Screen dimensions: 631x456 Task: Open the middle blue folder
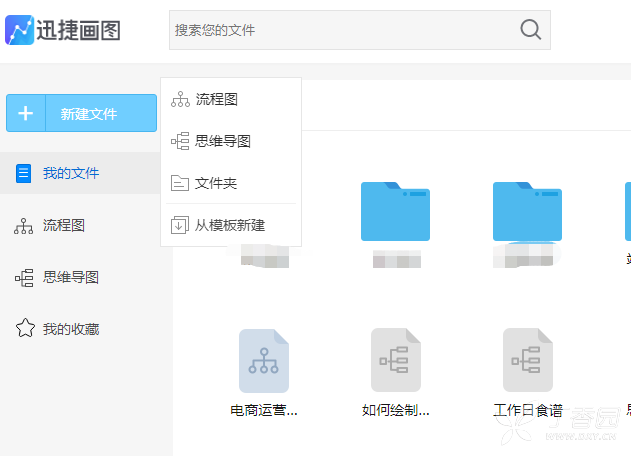[395, 211]
